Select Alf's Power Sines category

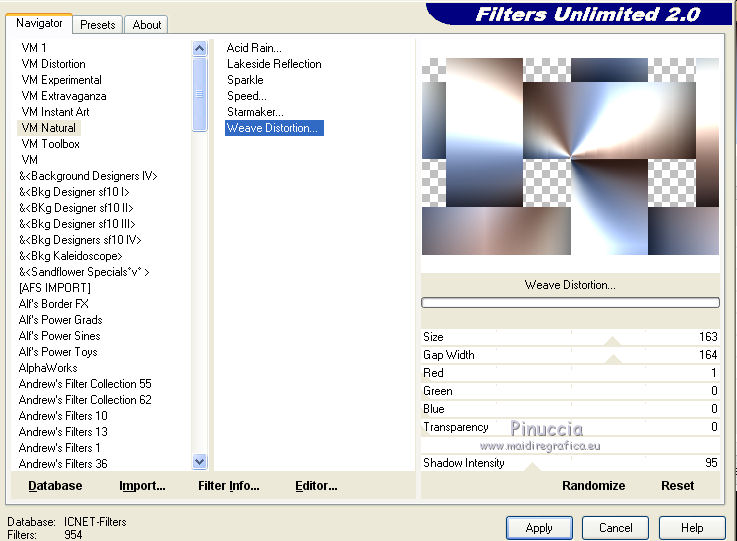tap(60, 336)
